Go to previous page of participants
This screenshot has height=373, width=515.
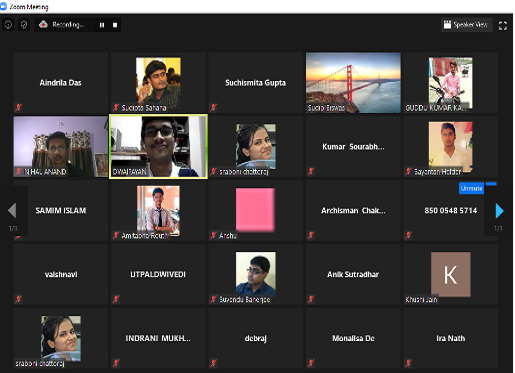pyautogui.click(x=12, y=210)
